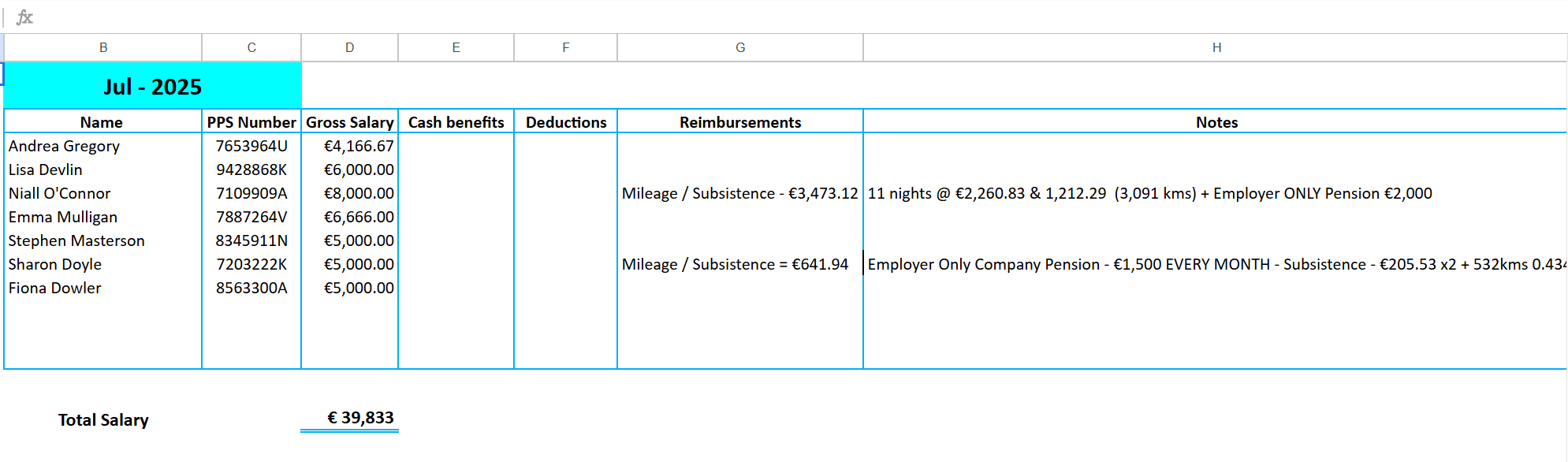Click the Cash benefits header cell
Viewport: 1568px width, 462px height.
pos(456,122)
